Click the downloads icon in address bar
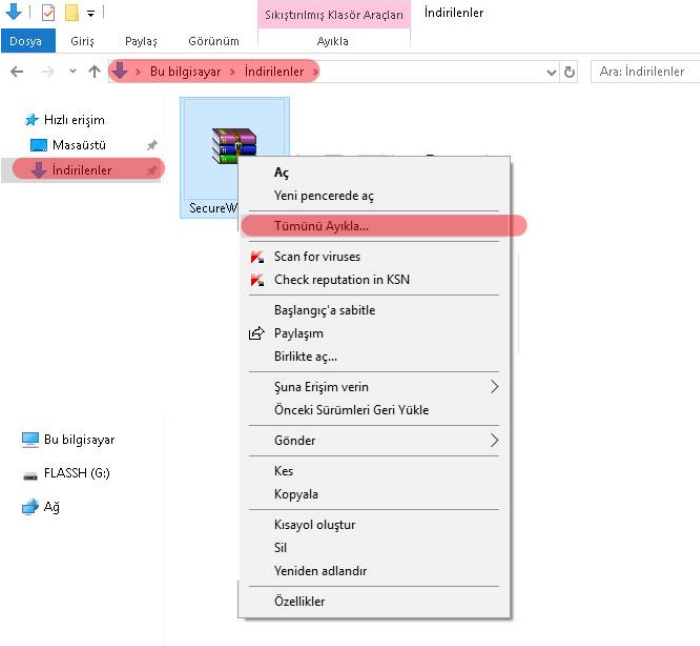 pos(120,71)
